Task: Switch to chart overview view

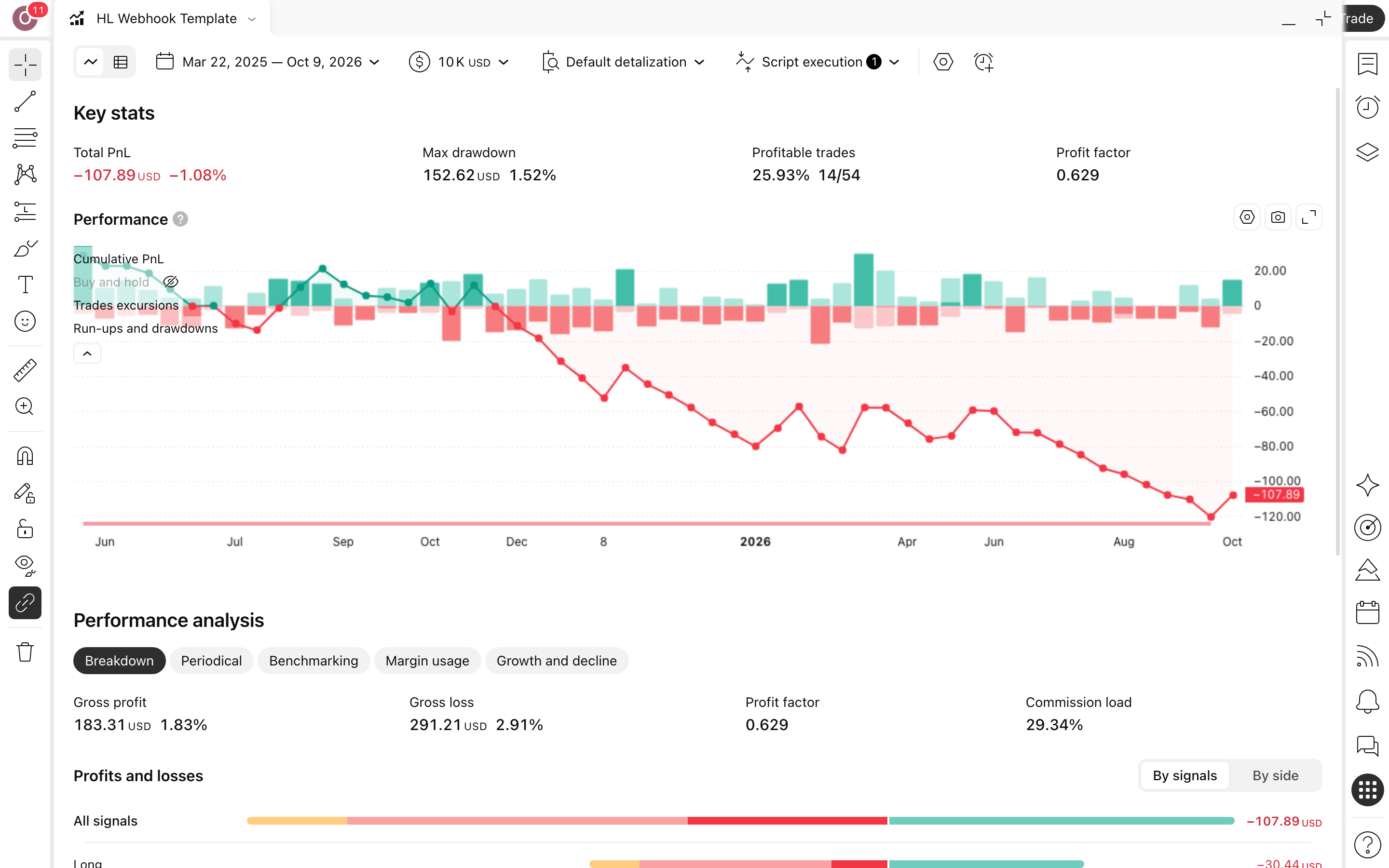Action: (91, 62)
